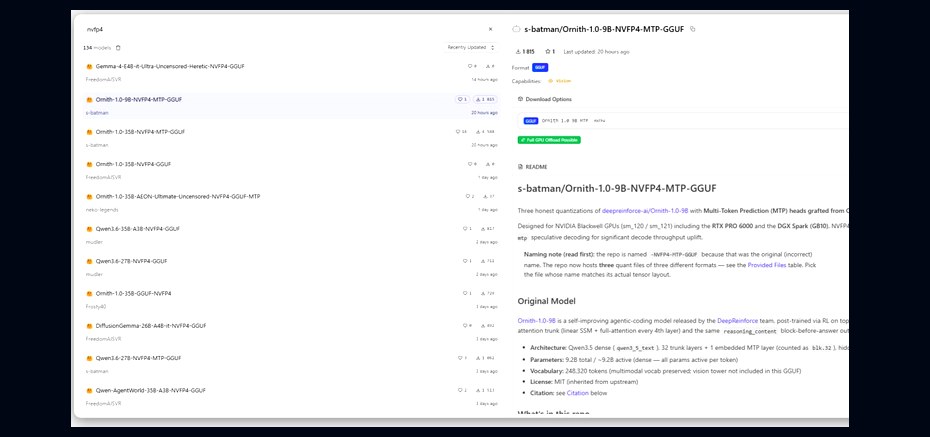The image size is (930, 437).
Task: Open deepreinforce-ai/Ornith-1.0-9B link
Action: coord(645,210)
